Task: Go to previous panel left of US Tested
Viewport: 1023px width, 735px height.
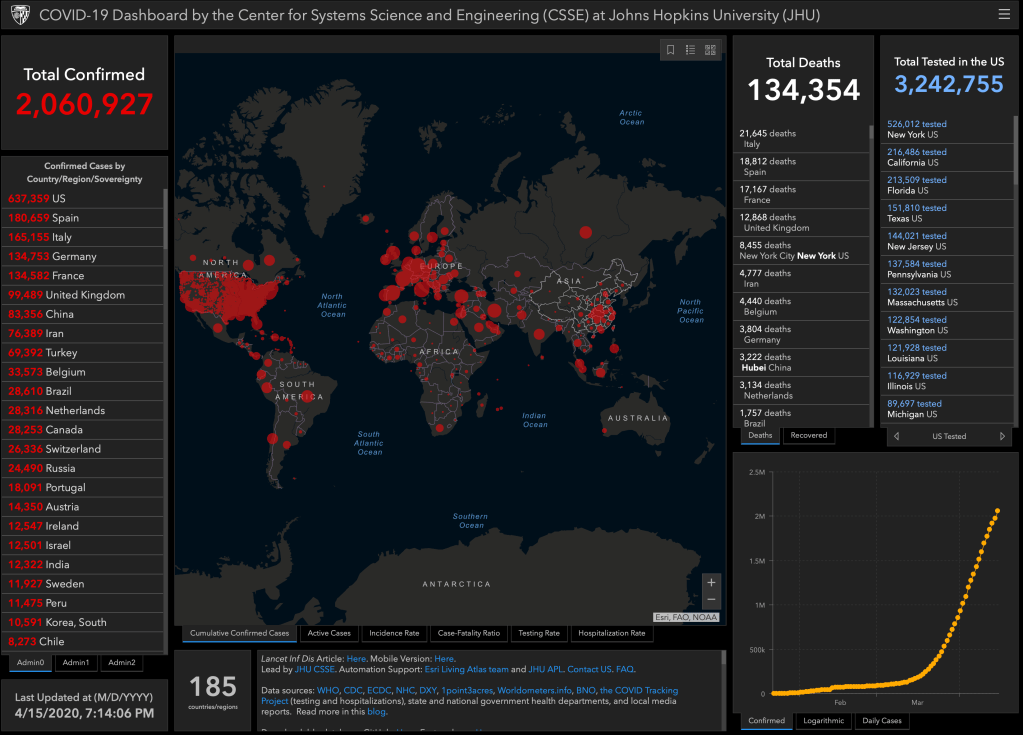Action: pos(897,436)
